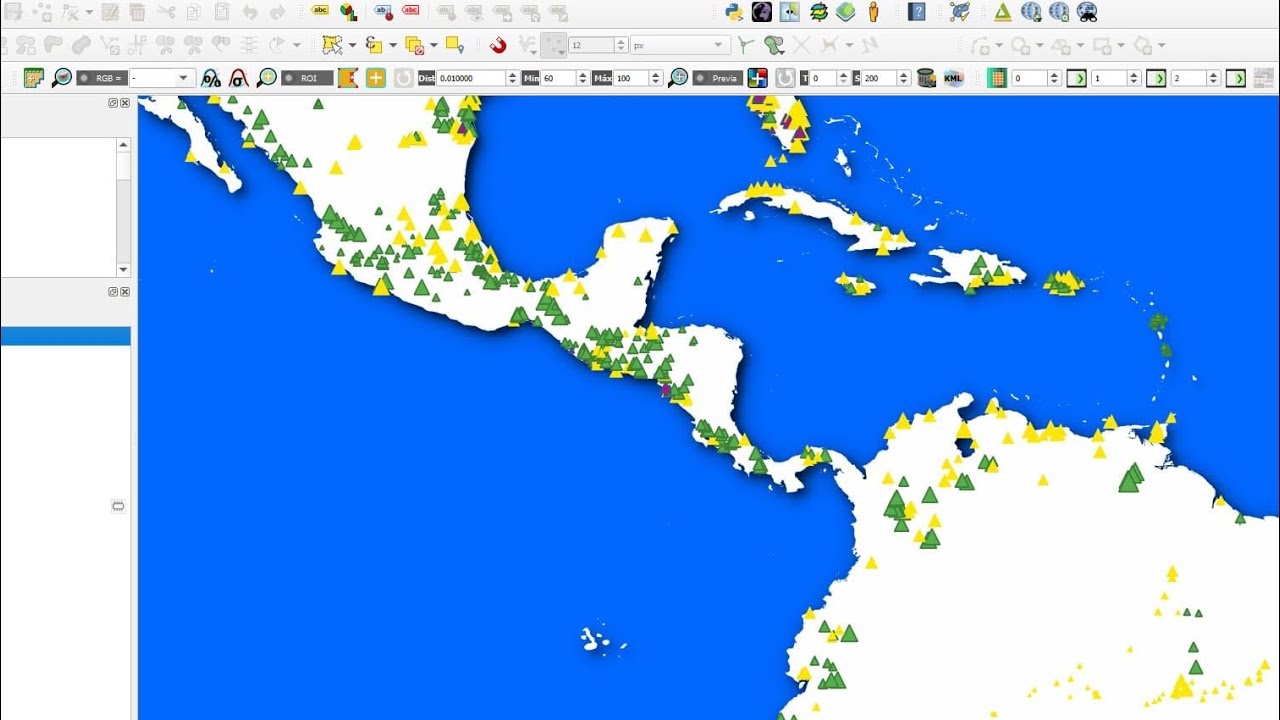Image resolution: width=1280 pixels, height=720 pixels.
Task: Expand select features tool dropdown arrow
Action: click(x=353, y=46)
